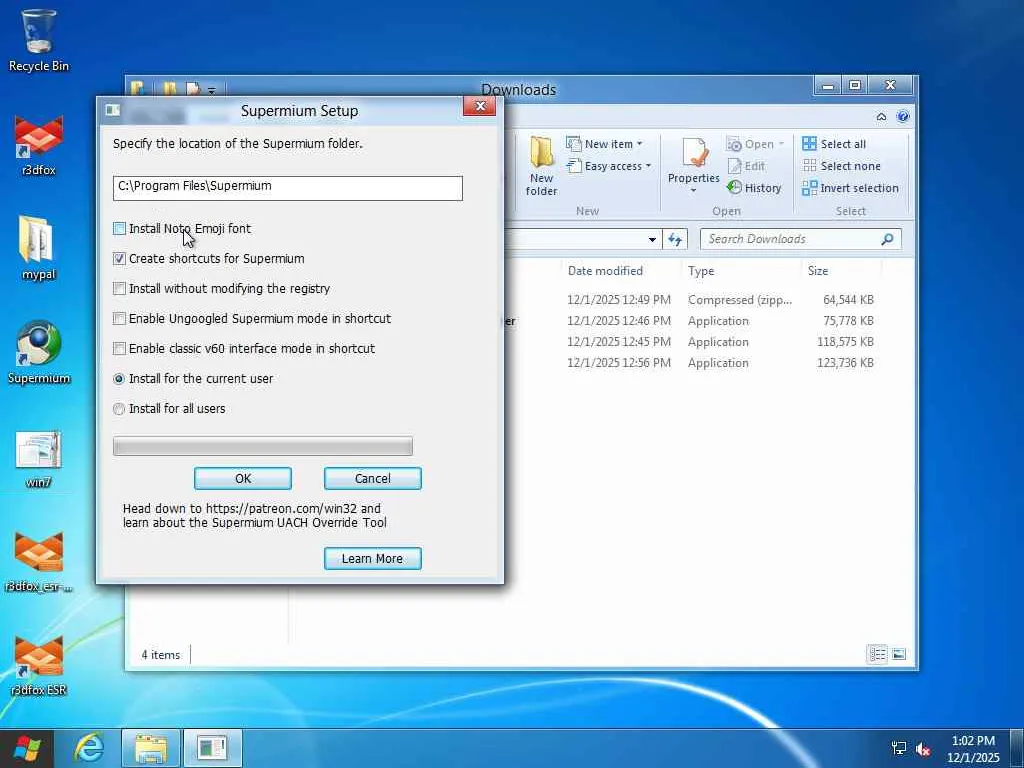Image resolution: width=1024 pixels, height=768 pixels.
Task: Open the New item dropdown
Action: 604,144
